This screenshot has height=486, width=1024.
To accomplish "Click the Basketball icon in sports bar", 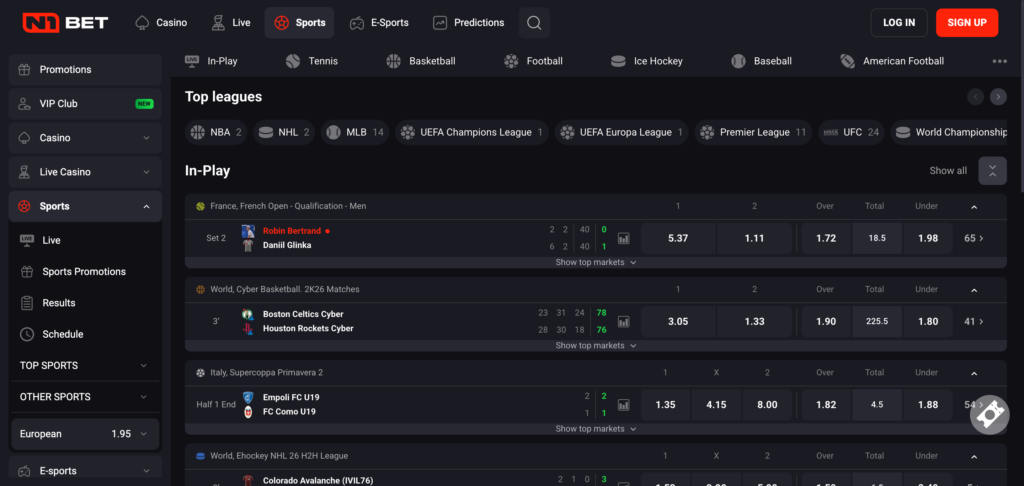I will [393, 61].
